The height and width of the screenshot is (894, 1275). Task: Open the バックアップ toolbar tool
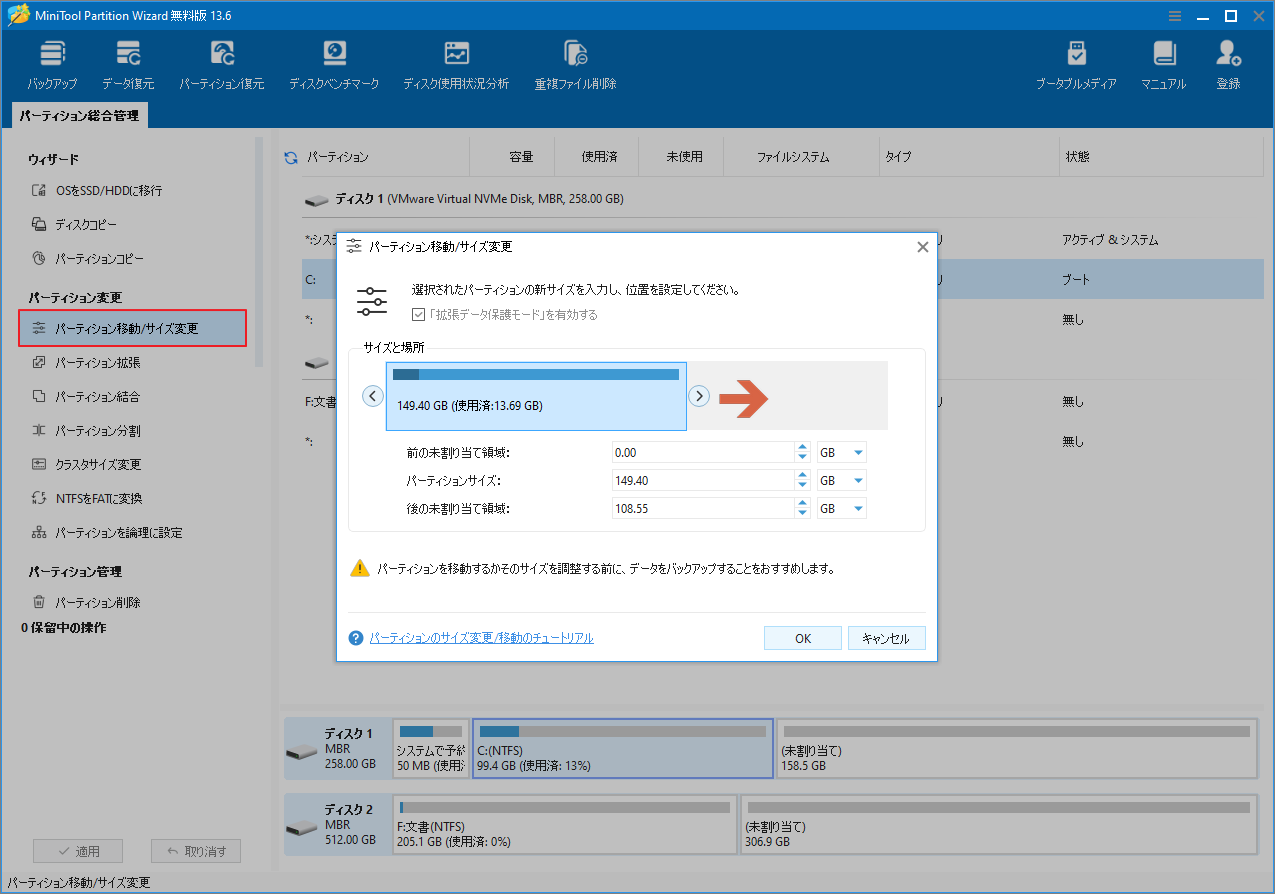click(51, 65)
